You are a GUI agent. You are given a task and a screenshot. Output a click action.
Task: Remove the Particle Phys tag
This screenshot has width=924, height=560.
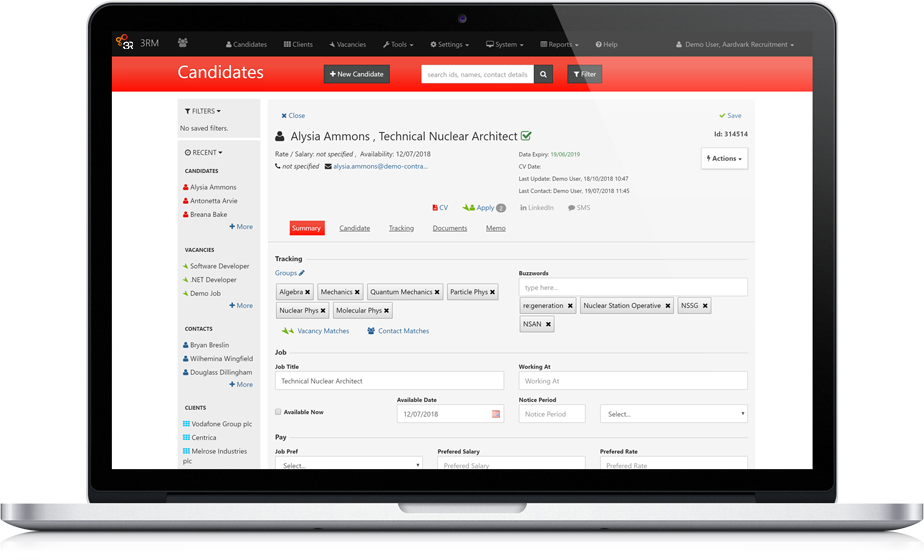493,292
